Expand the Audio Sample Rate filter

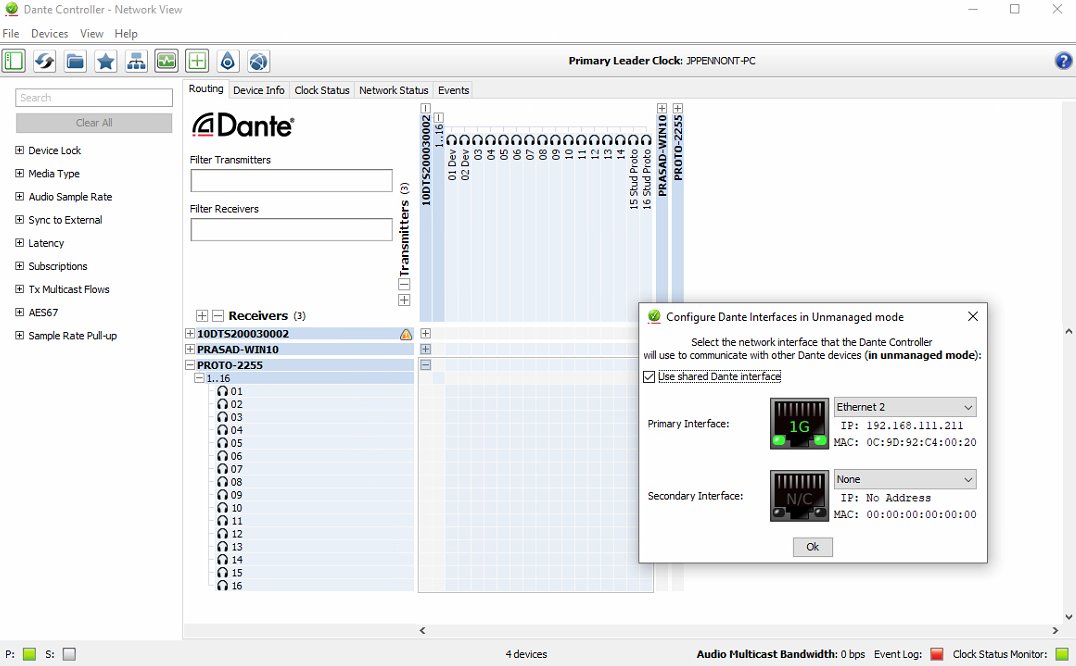click(19, 197)
